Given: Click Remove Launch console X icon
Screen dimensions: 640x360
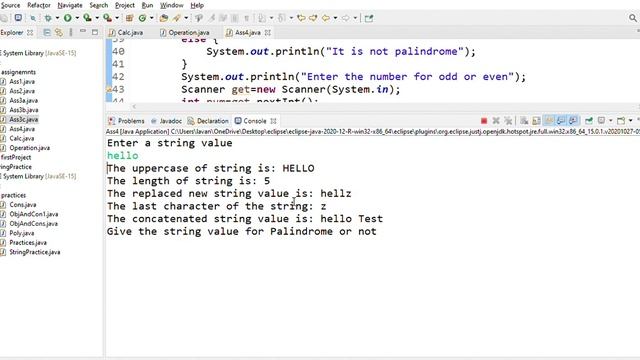Looking at the screenshot, I should pos(496,121).
